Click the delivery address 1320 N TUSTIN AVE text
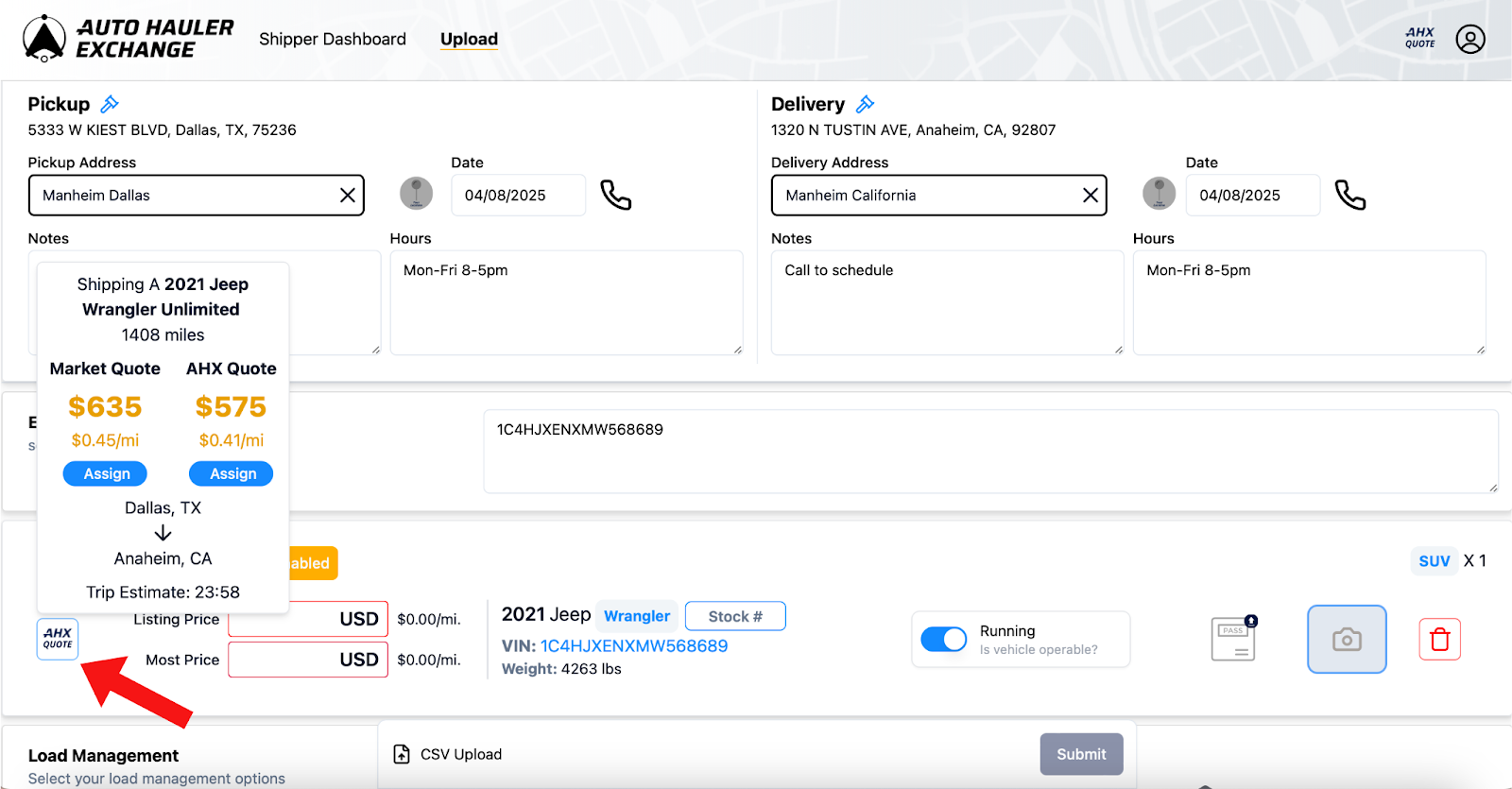The image size is (1512, 789). [913, 130]
